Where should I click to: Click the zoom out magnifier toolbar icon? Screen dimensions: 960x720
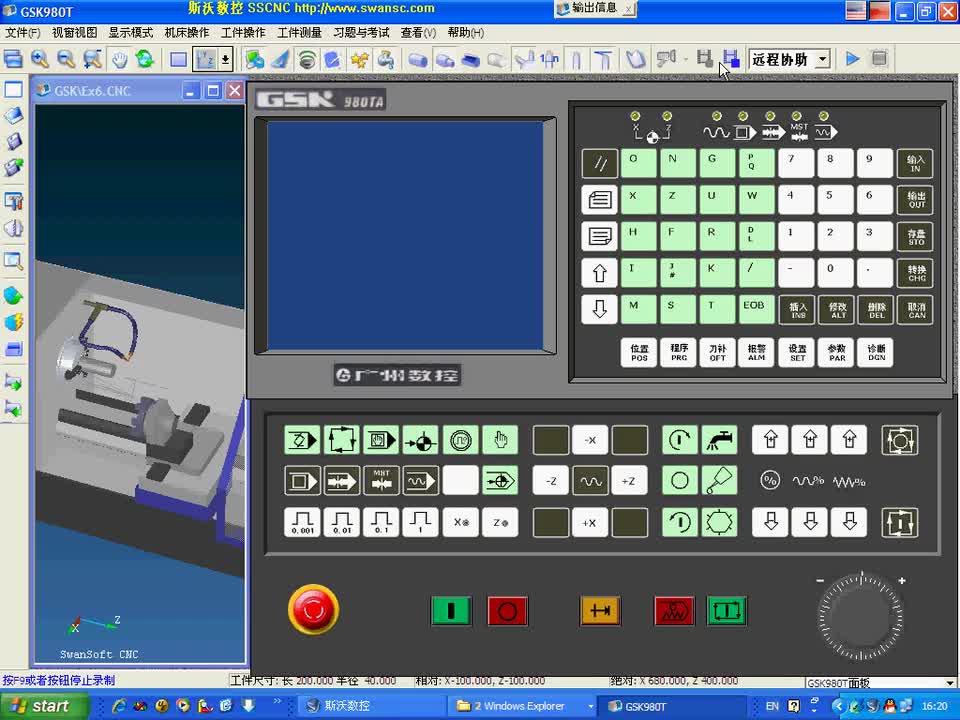click(x=66, y=59)
